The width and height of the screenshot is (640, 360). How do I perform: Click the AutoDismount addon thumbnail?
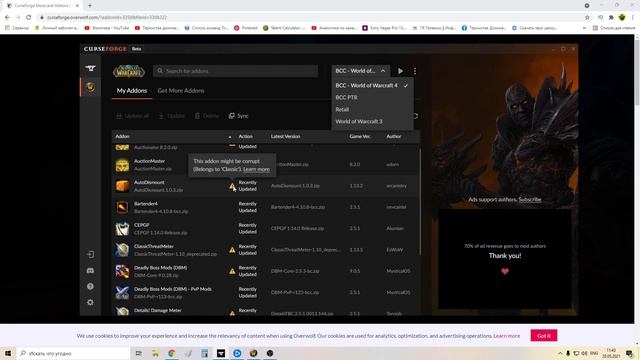122,186
